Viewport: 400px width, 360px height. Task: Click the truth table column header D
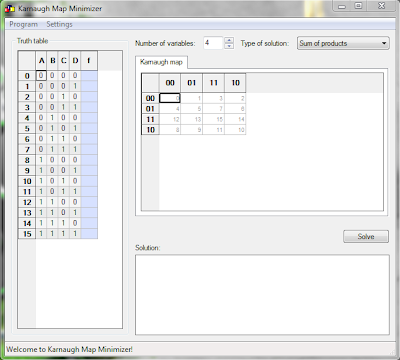point(75,61)
